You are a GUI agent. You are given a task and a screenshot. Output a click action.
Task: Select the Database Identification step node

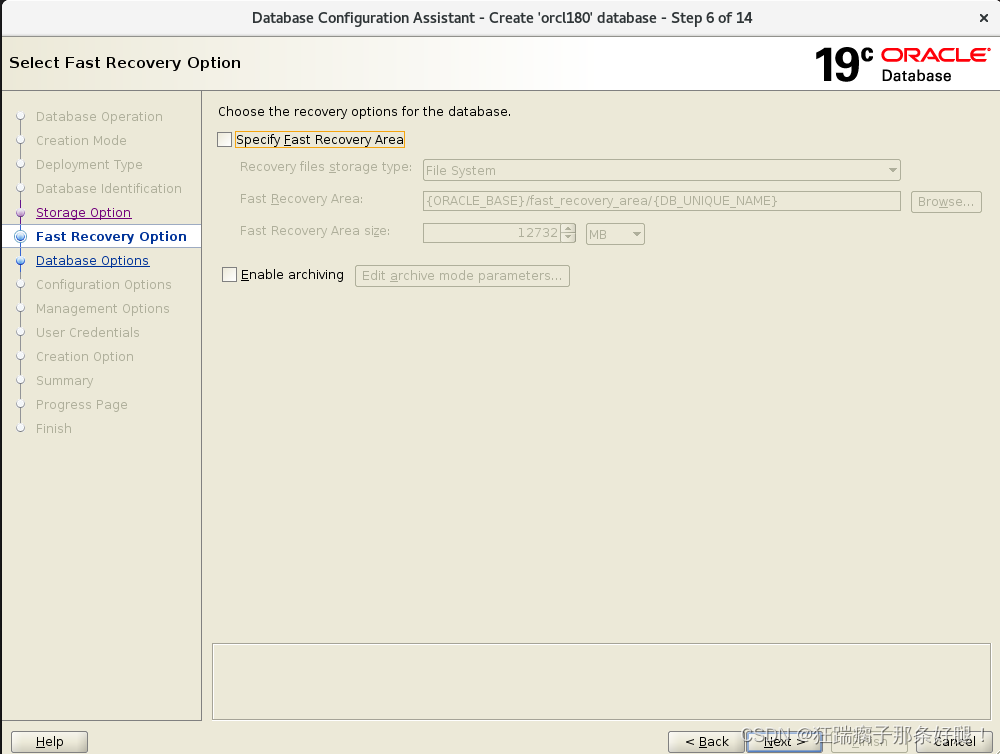pos(109,188)
